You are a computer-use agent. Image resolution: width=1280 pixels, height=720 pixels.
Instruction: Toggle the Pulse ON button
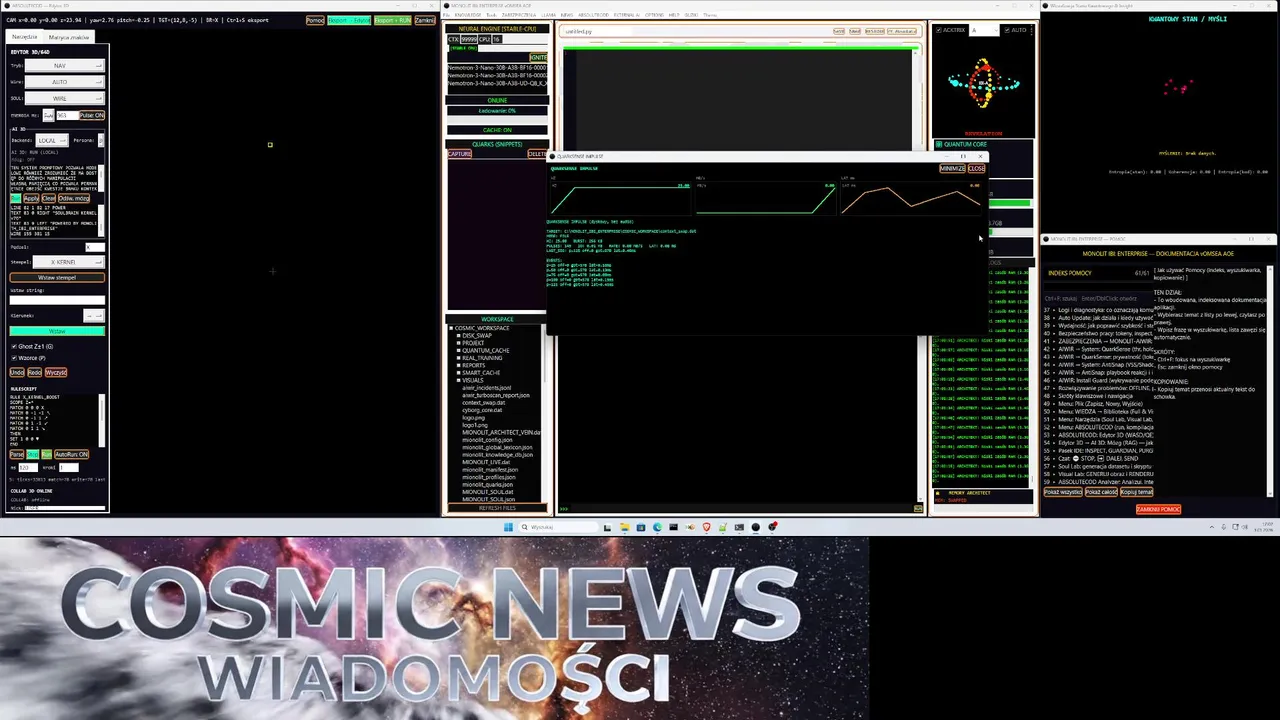[92, 115]
